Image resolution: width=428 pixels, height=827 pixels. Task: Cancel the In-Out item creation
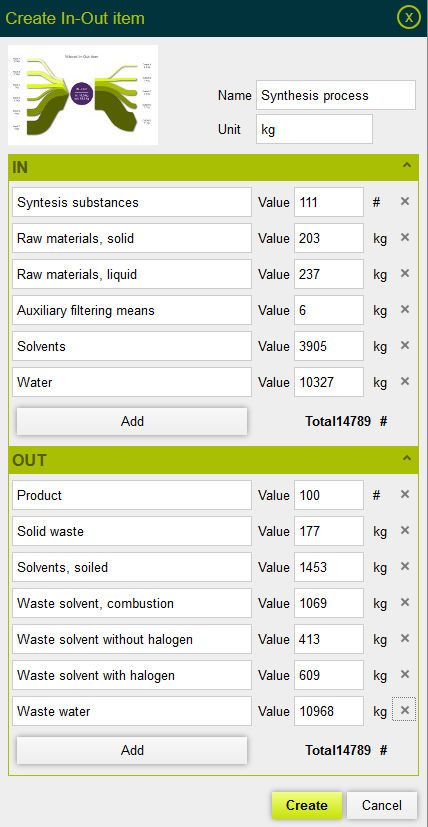[382, 805]
